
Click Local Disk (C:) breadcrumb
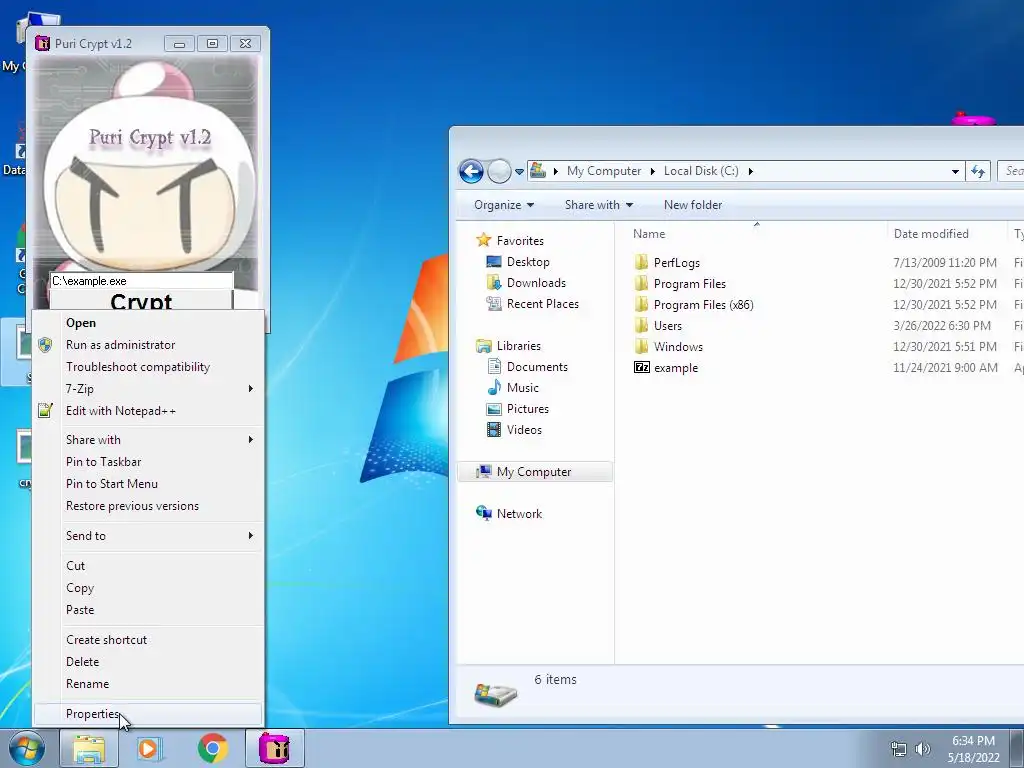[x=701, y=171]
